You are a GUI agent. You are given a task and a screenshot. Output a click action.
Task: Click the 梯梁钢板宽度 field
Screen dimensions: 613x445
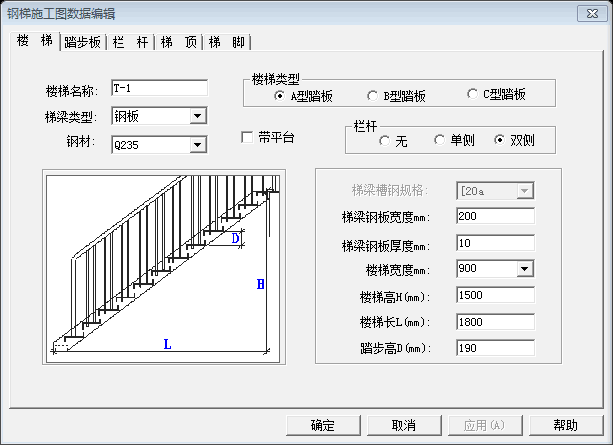[495, 216]
